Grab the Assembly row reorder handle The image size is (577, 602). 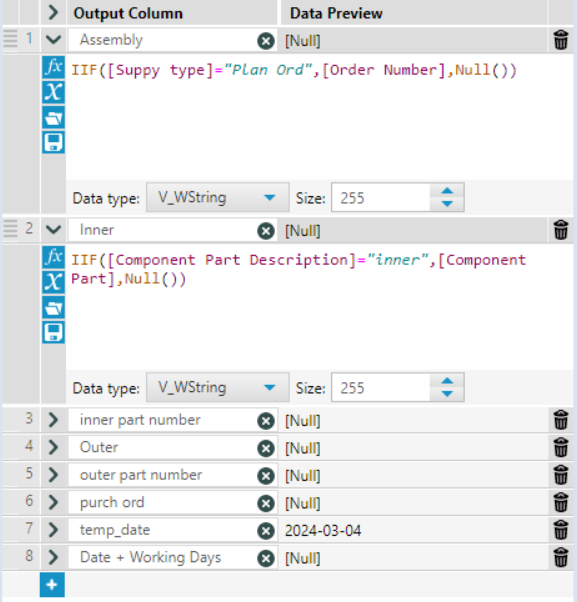tap(10, 39)
